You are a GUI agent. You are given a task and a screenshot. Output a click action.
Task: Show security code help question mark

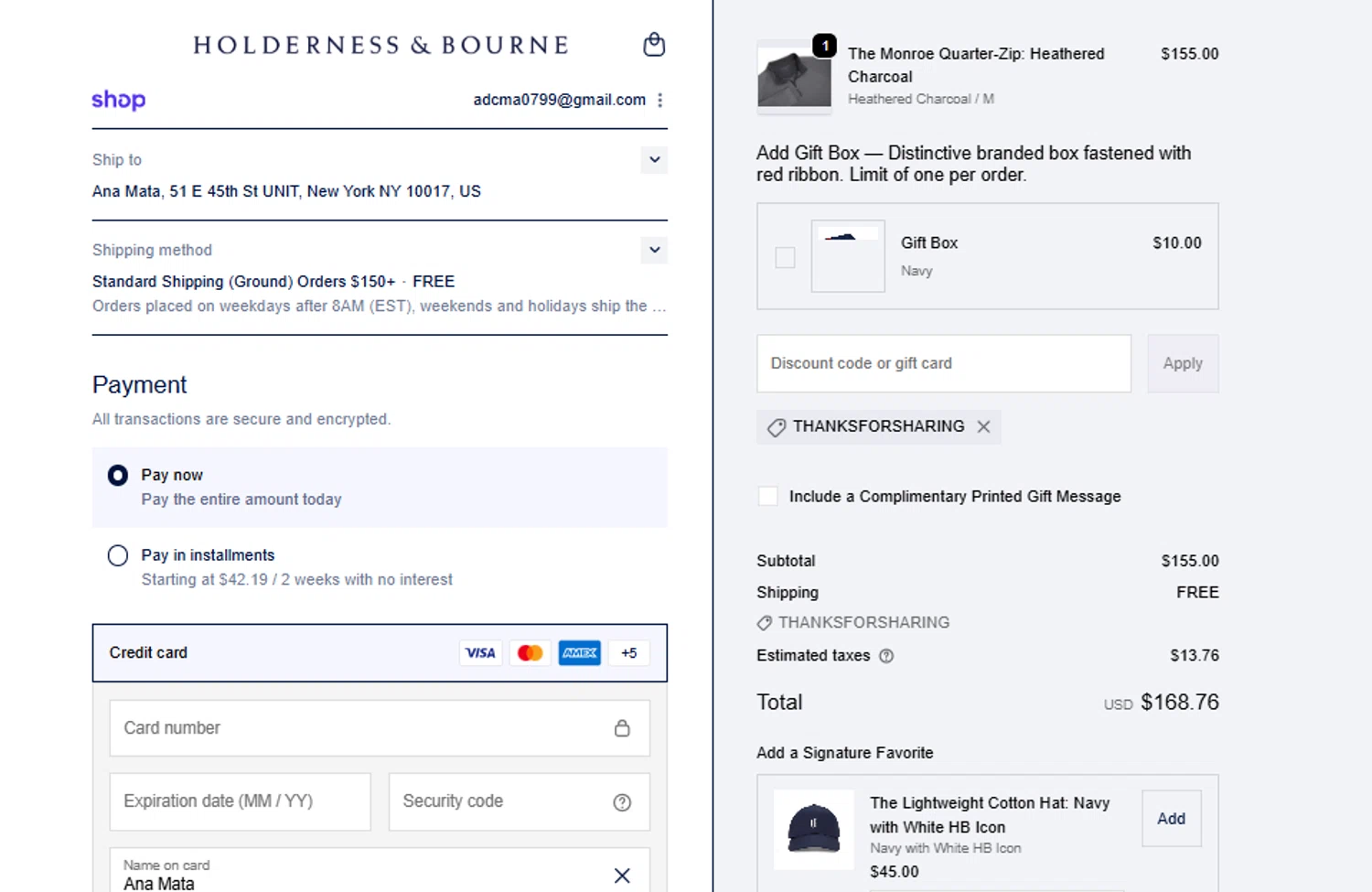[622, 802]
